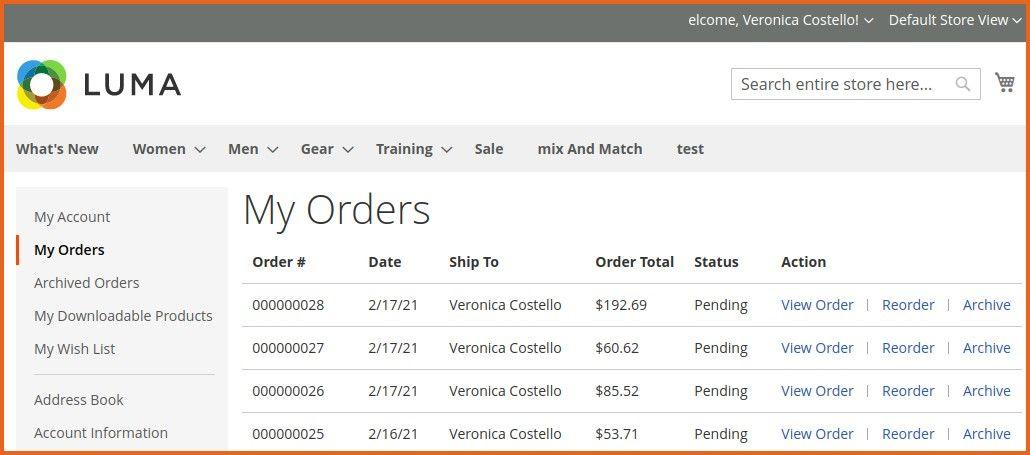Archive order number 000000026
This screenshot has height=455, width=1030.
point(986,391)
